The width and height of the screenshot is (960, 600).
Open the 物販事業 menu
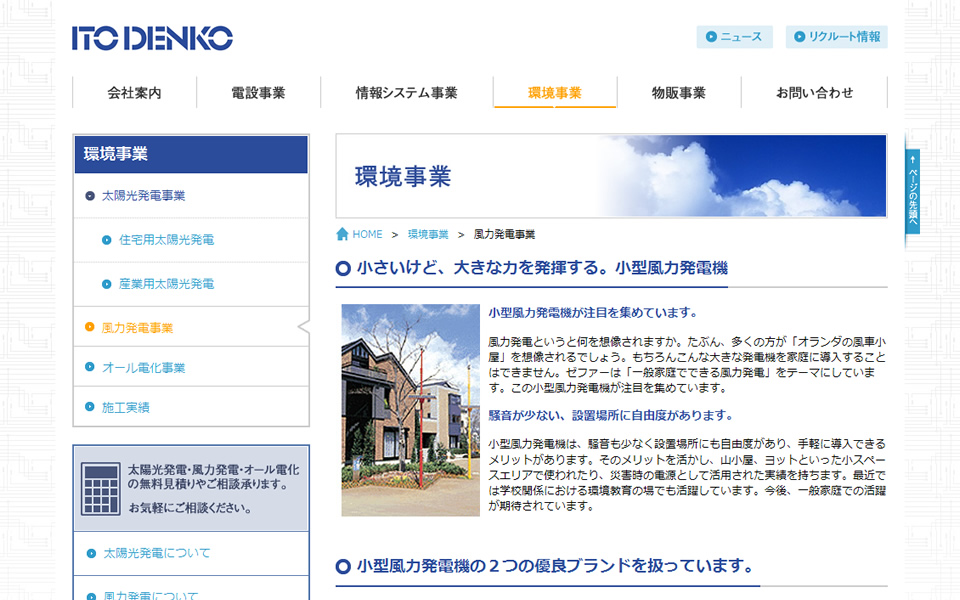[679, 92]
